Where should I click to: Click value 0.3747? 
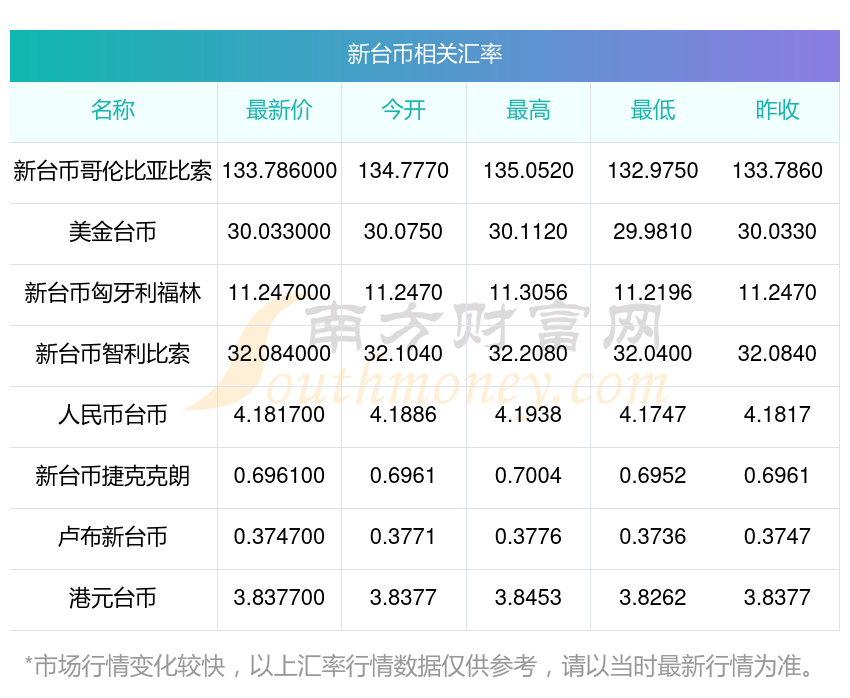click(777, 537)
